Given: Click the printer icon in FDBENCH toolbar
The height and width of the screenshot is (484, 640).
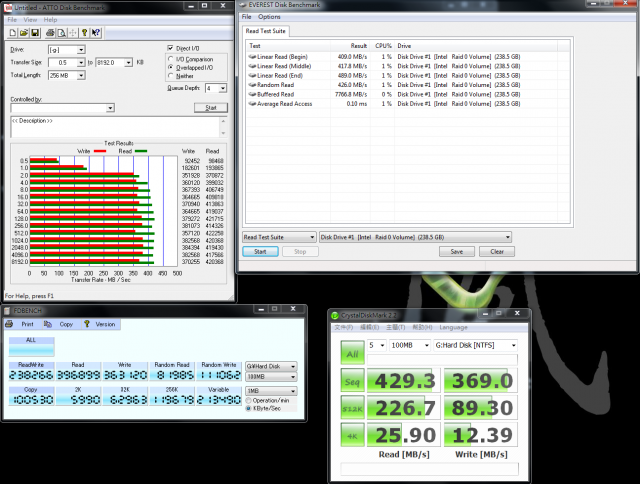Looking at the screenshot, I should [x=9, y=324].
